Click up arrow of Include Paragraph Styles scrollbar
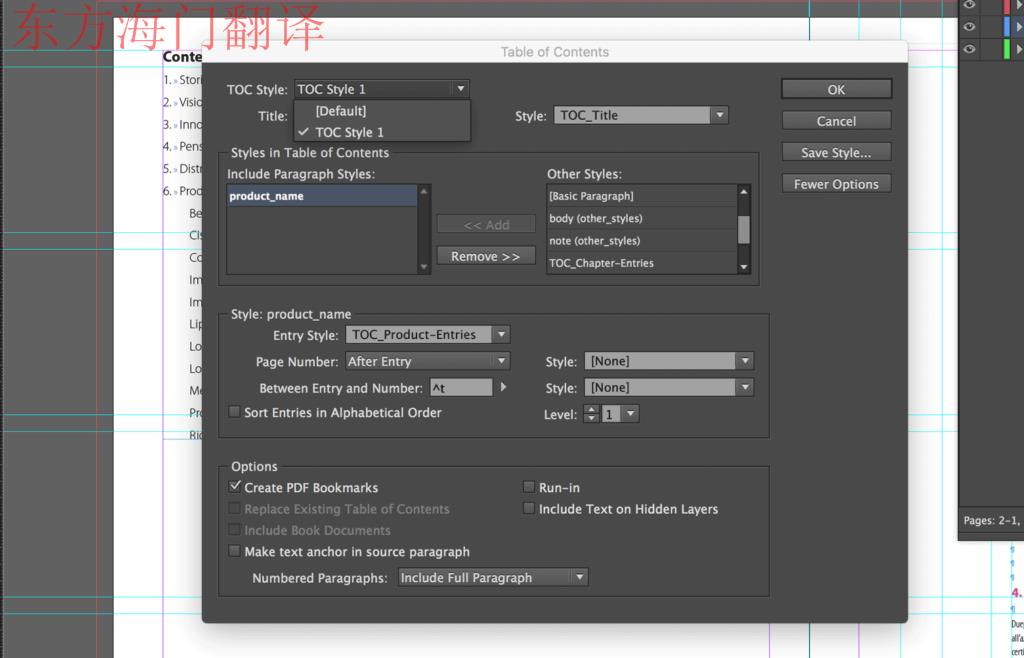Screen dimensions: 1024x658 (x=424, y=191)
